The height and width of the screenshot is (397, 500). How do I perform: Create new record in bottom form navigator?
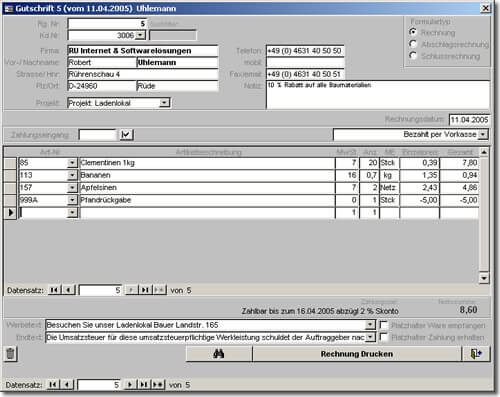coord(158,385)
